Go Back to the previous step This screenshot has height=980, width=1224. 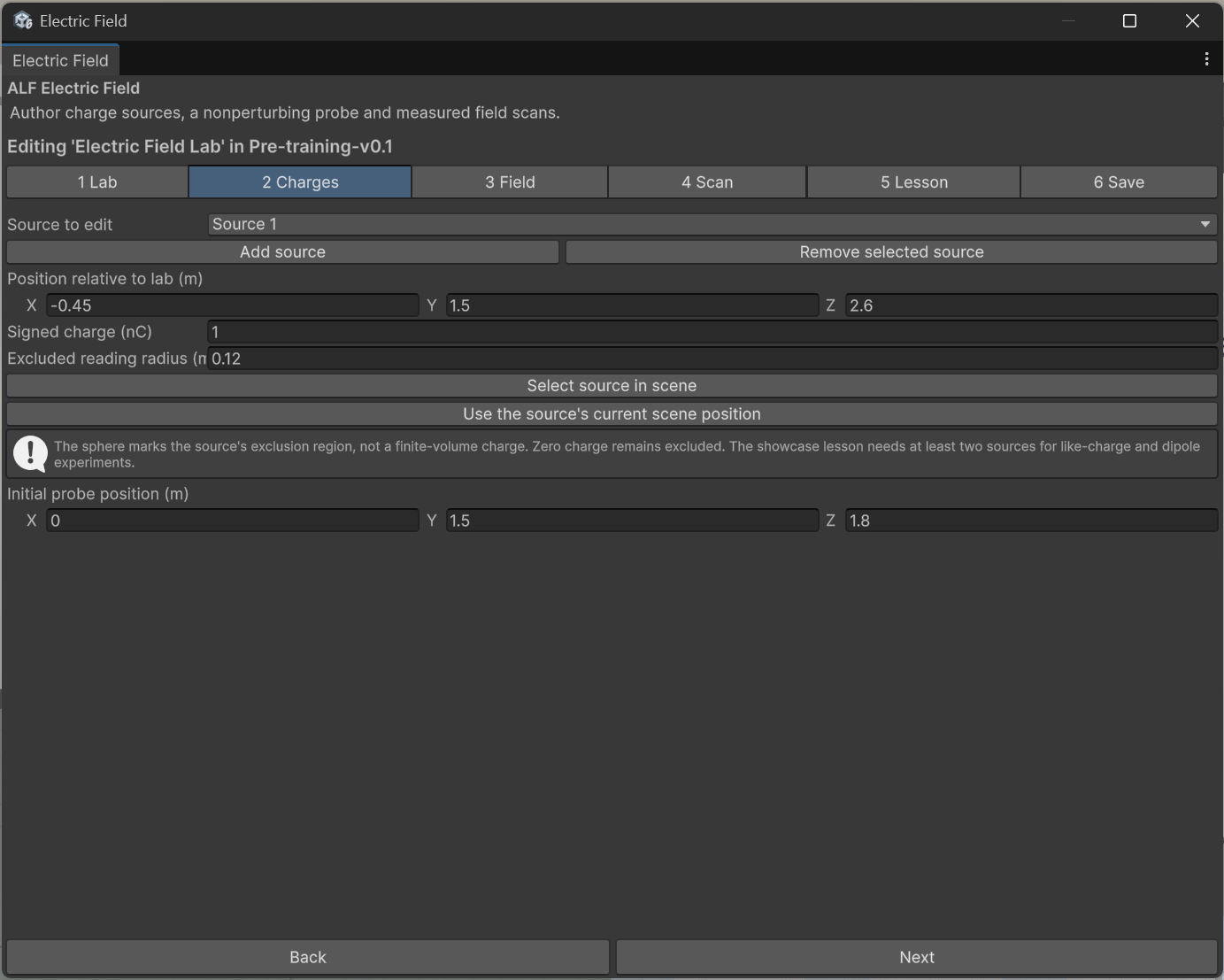pyautogui.click(x=308, y=957)
